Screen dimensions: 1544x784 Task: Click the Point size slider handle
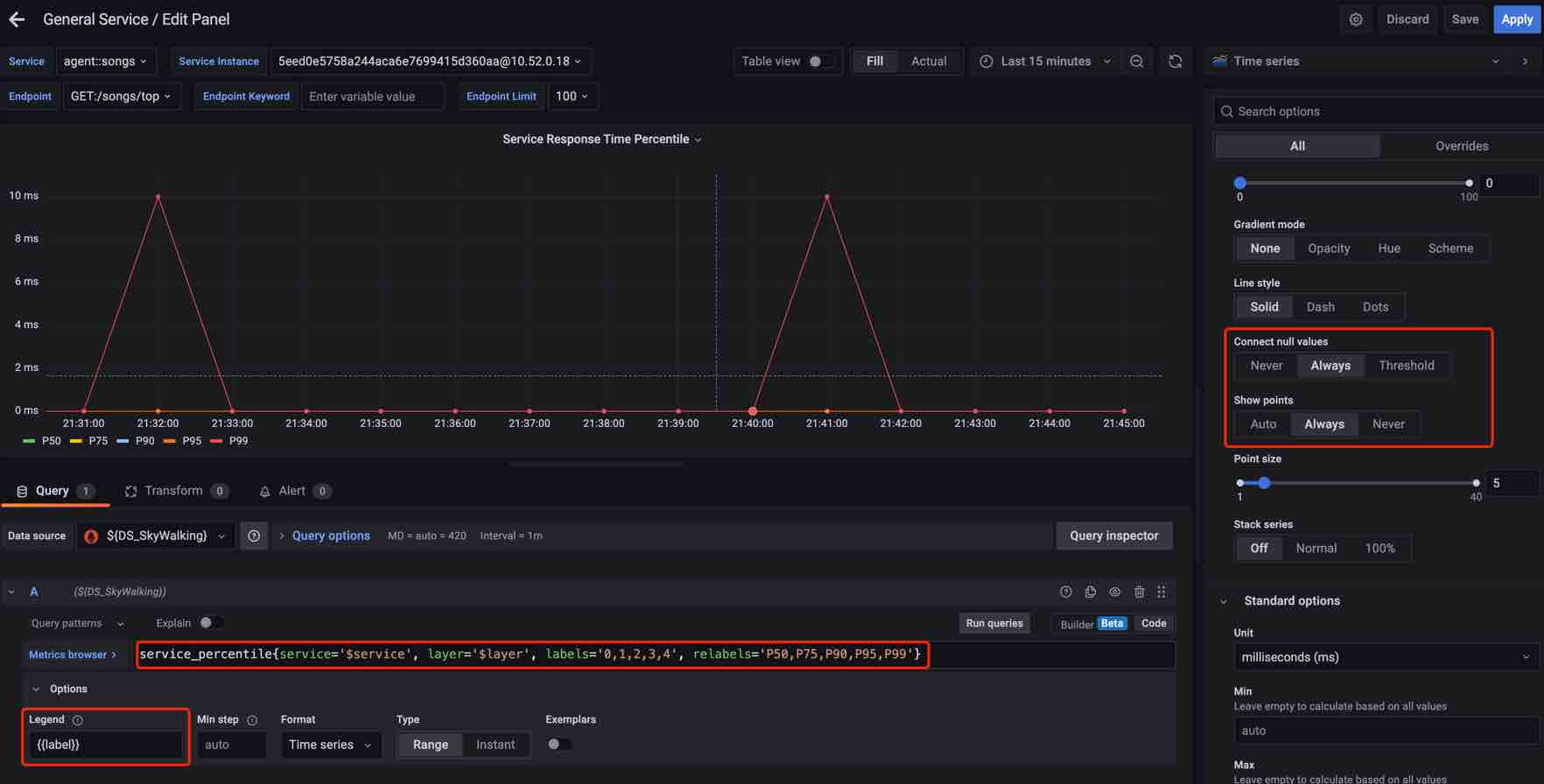(1264, 483)
